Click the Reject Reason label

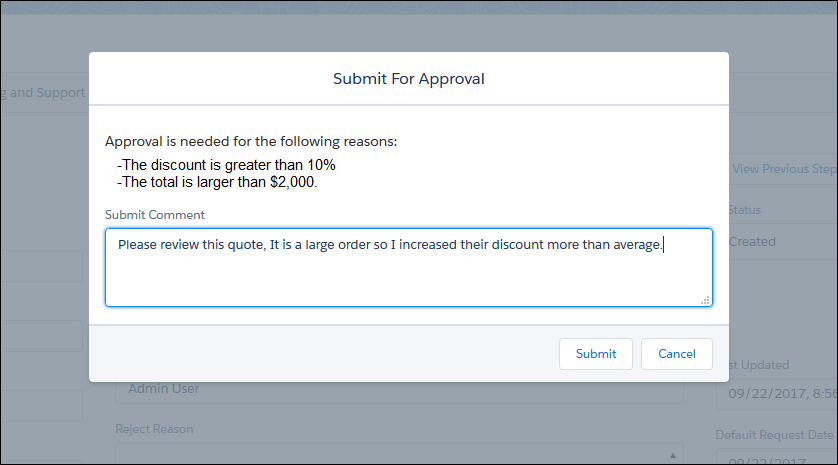click(154, 429)
